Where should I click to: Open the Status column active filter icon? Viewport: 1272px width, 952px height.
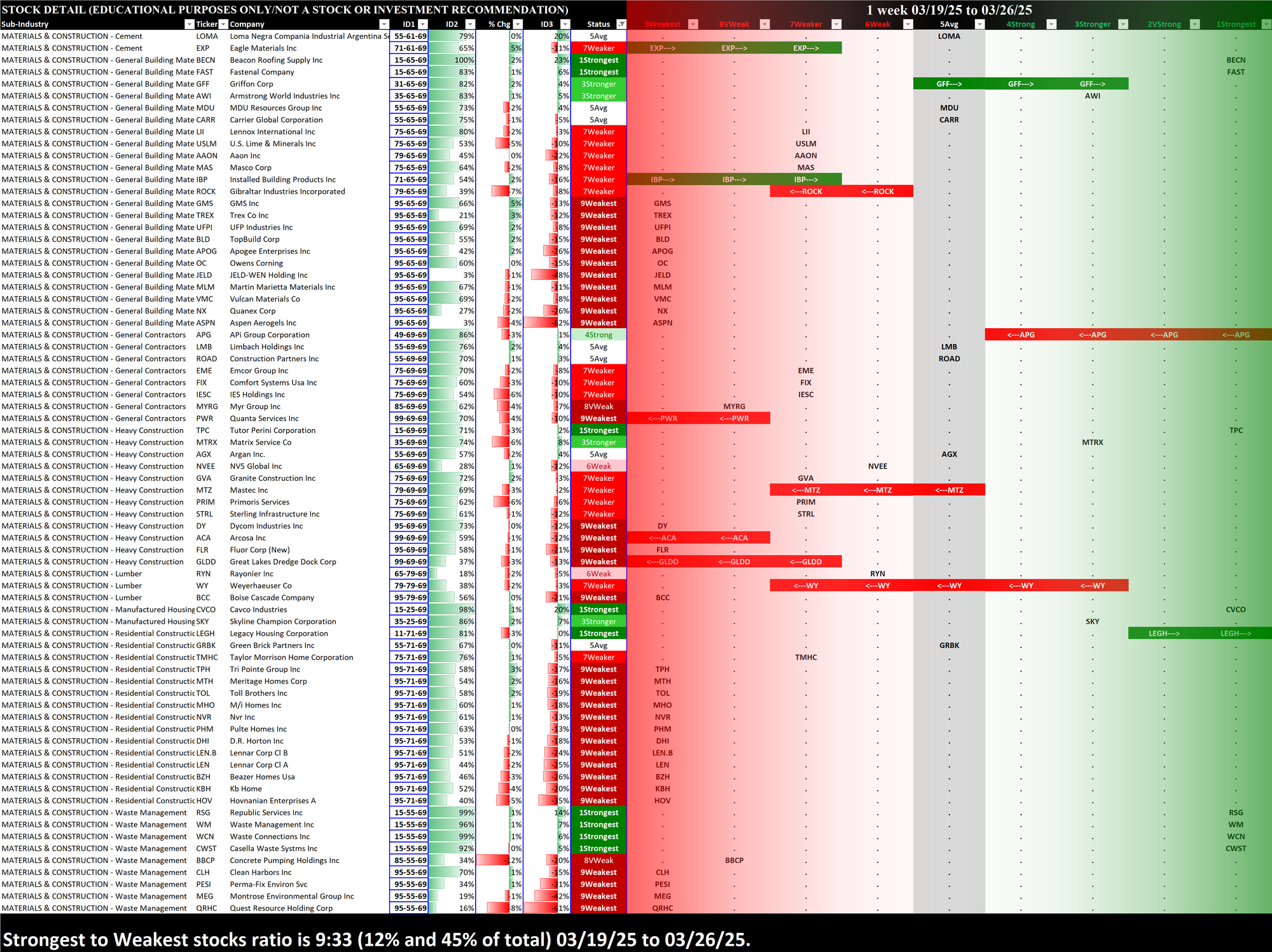(621, 24)
